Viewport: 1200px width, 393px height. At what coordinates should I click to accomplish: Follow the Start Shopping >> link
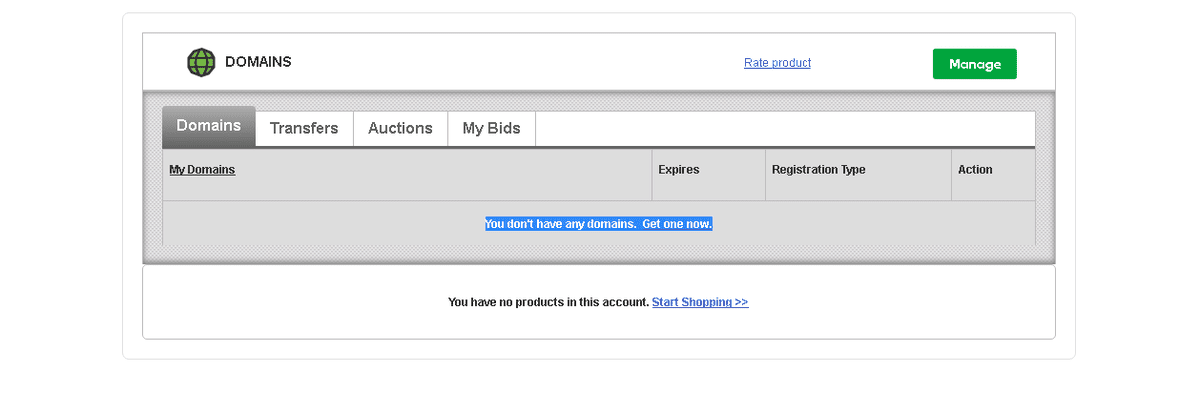(700, 302)
